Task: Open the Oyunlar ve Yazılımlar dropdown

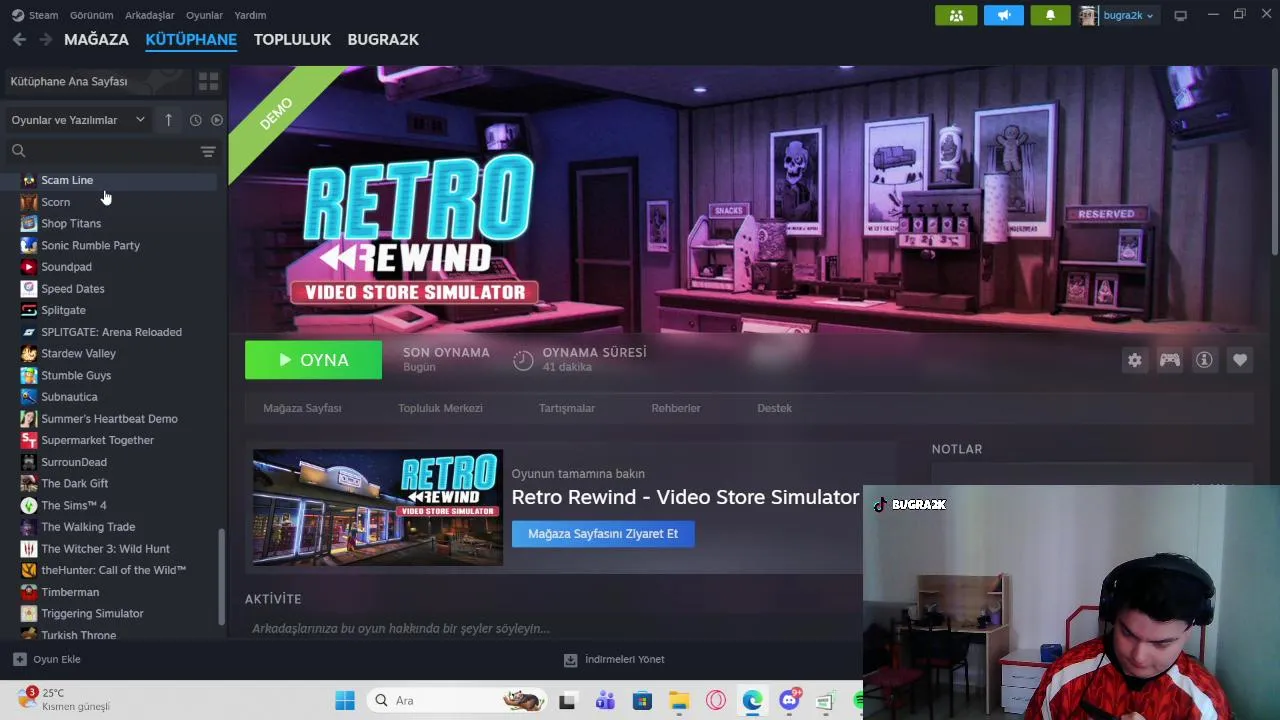Action: [x=78, y=120]
